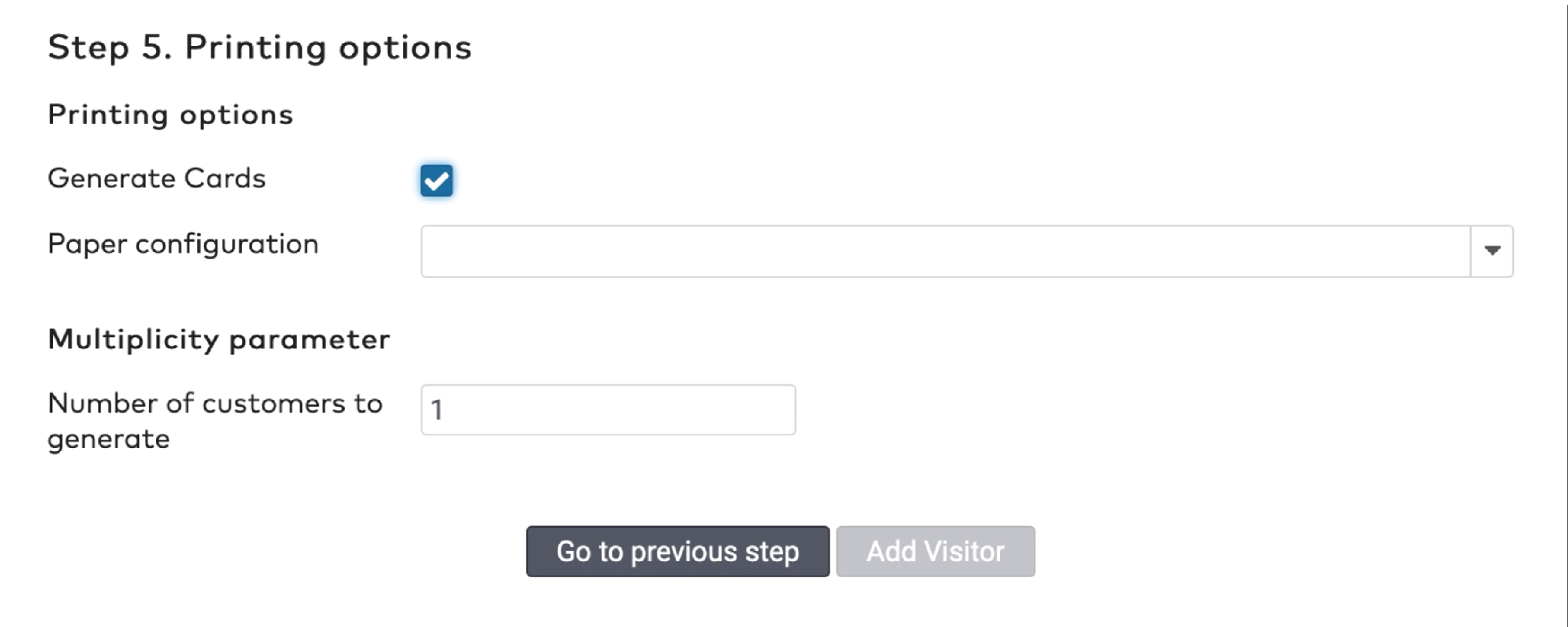The image size is (1568, 627).
Task: Click the "Multiplicity parameter" section heading
Action: pyautogui.click(x=219, y=339)
